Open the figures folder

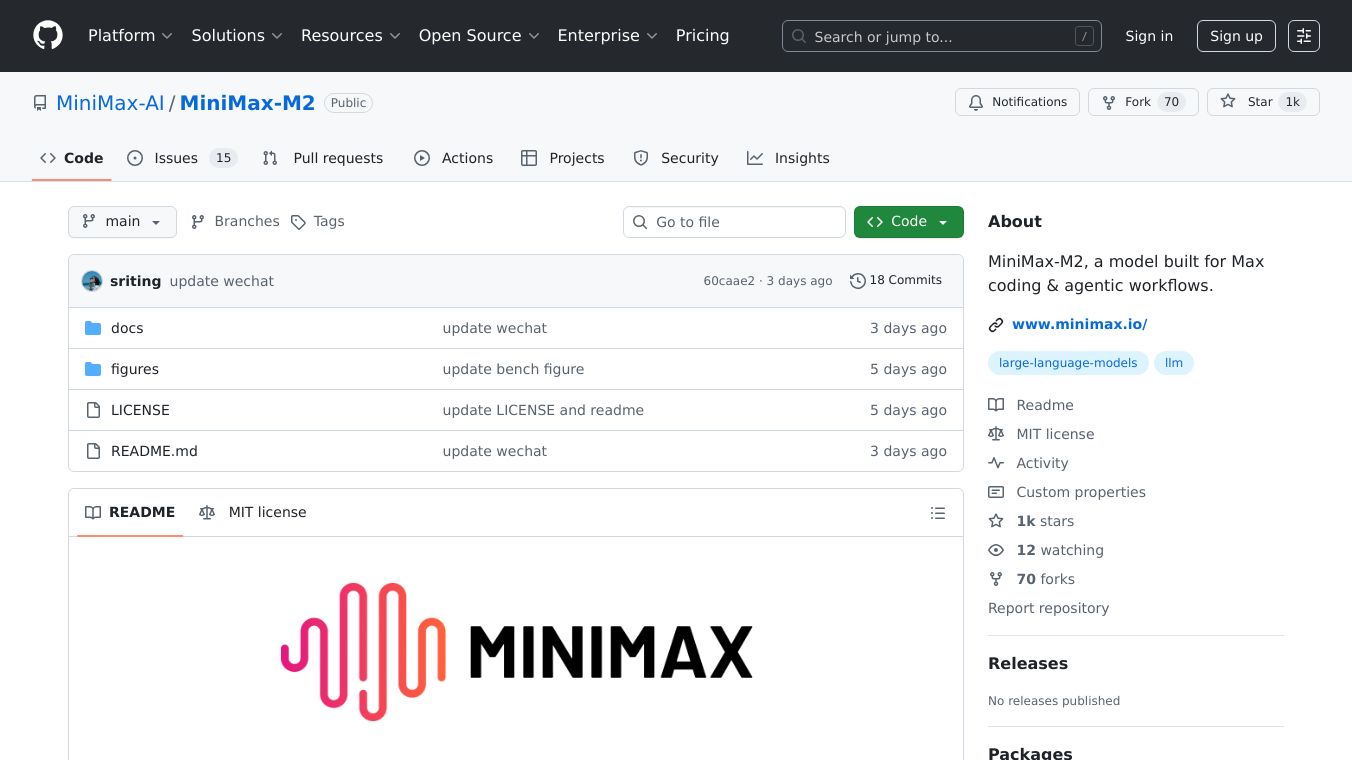(135, 369)
